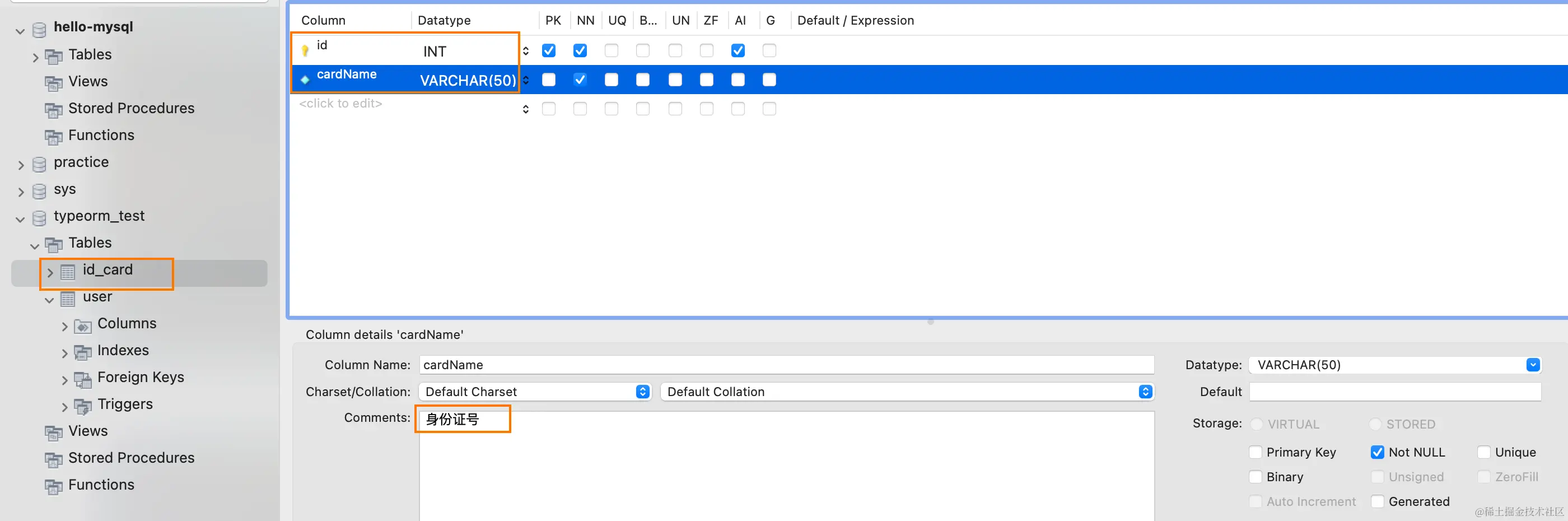Toggle UQ checkbox for cardName row
This screenshot has width=1568, height=521.
coord(611,80)
